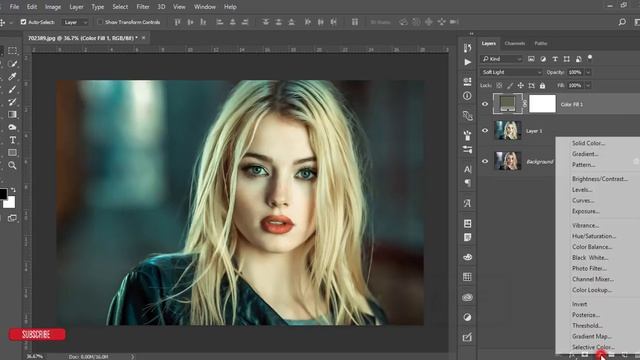The width and height of the screenshot is (640, 360).
Task: Toggle the Auto-Select checkbox
Action: pos(23,22)
